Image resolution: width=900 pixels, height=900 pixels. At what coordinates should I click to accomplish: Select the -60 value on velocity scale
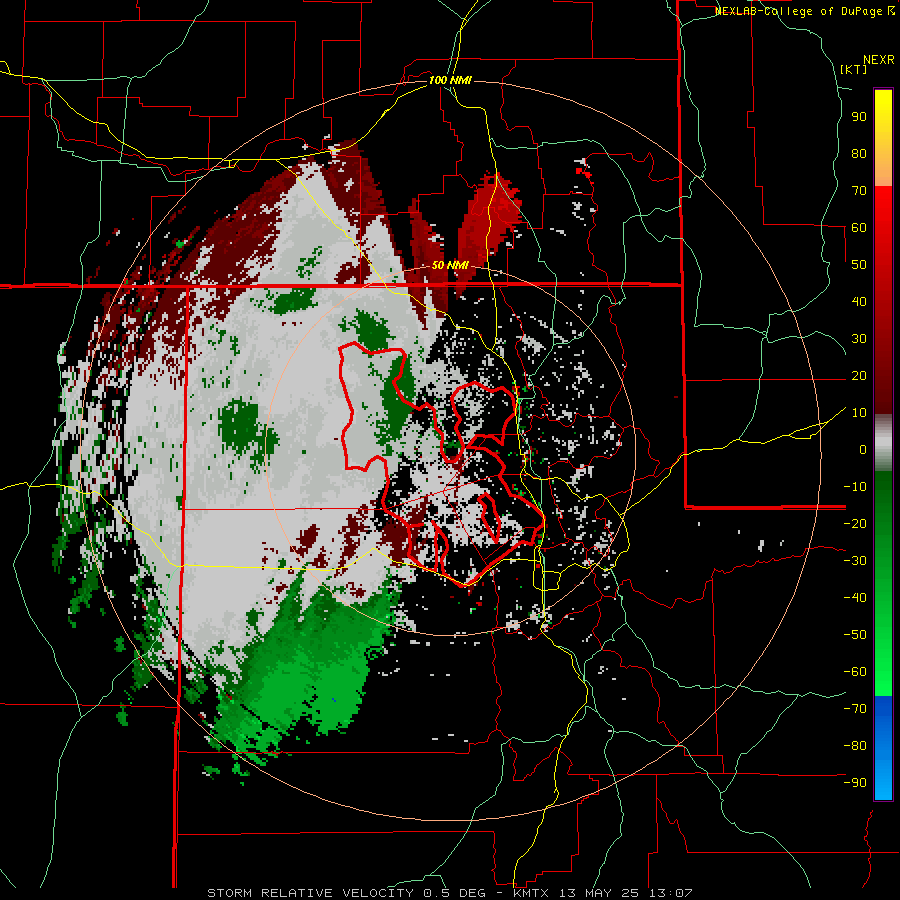[x=855, y=672]
